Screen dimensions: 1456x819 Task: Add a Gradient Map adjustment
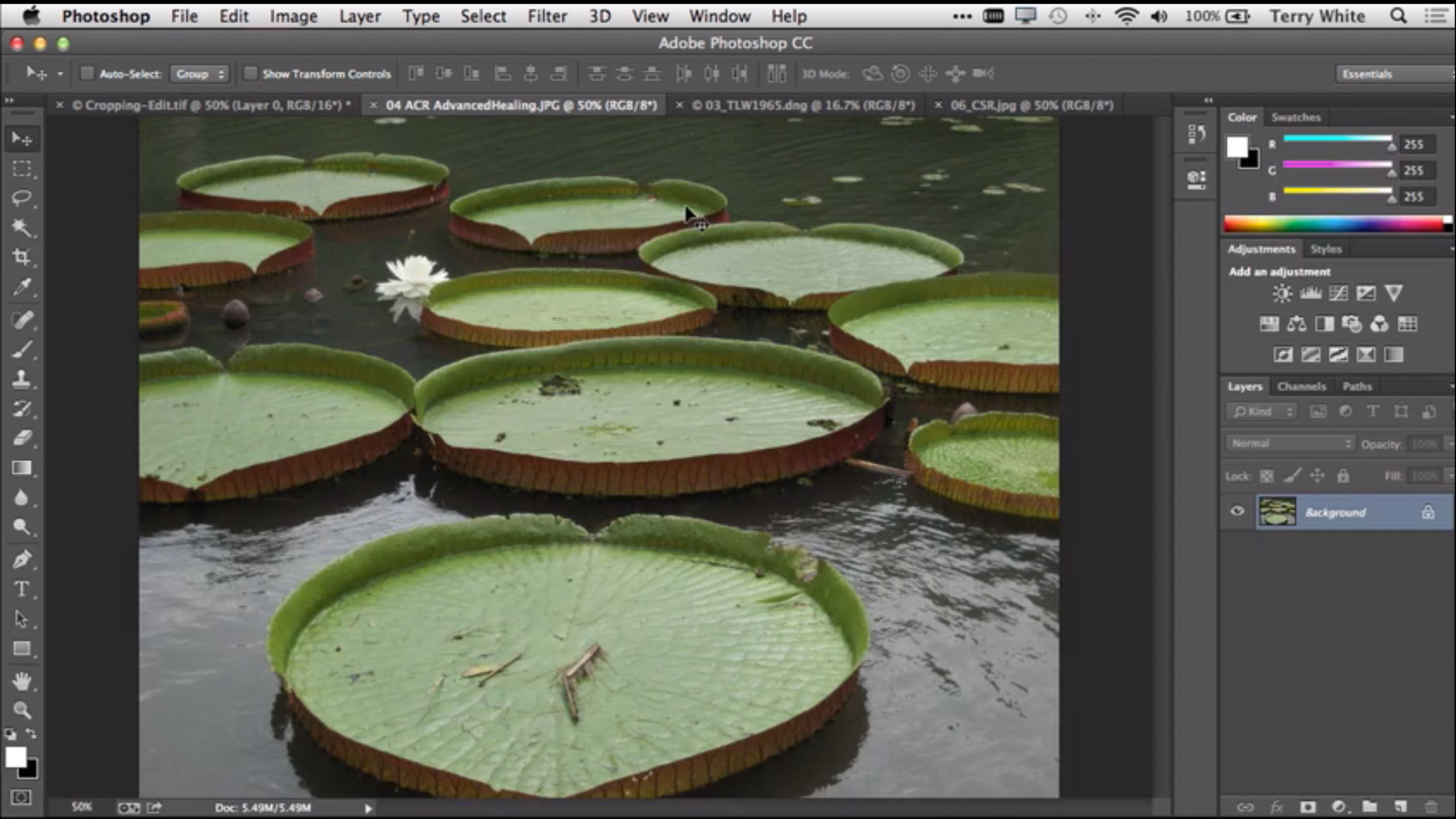(x=1393, y=355)
